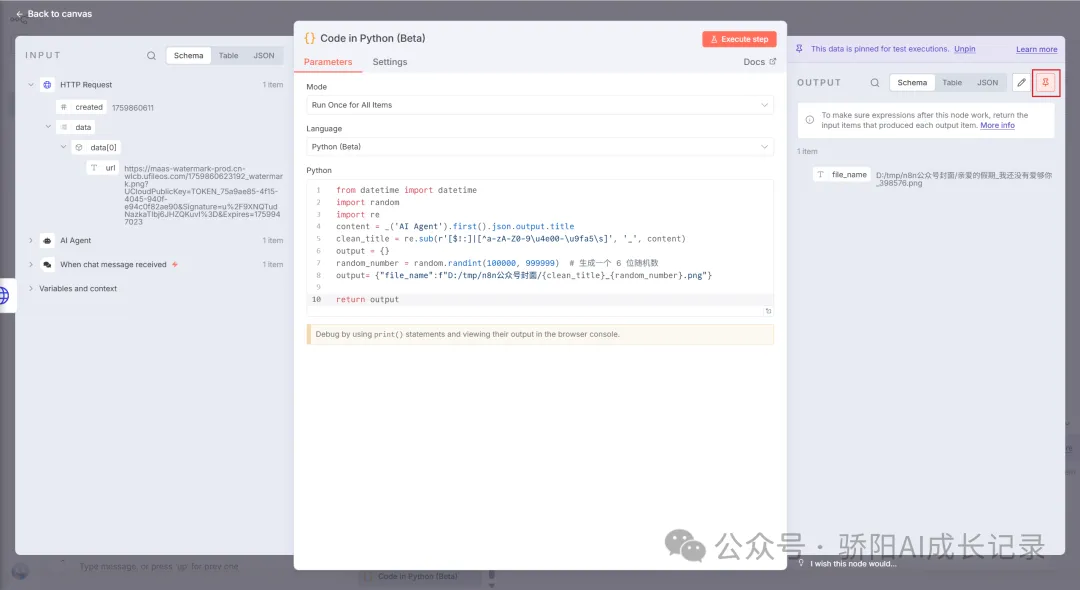Collapse the data[0] object

[63, 147]
